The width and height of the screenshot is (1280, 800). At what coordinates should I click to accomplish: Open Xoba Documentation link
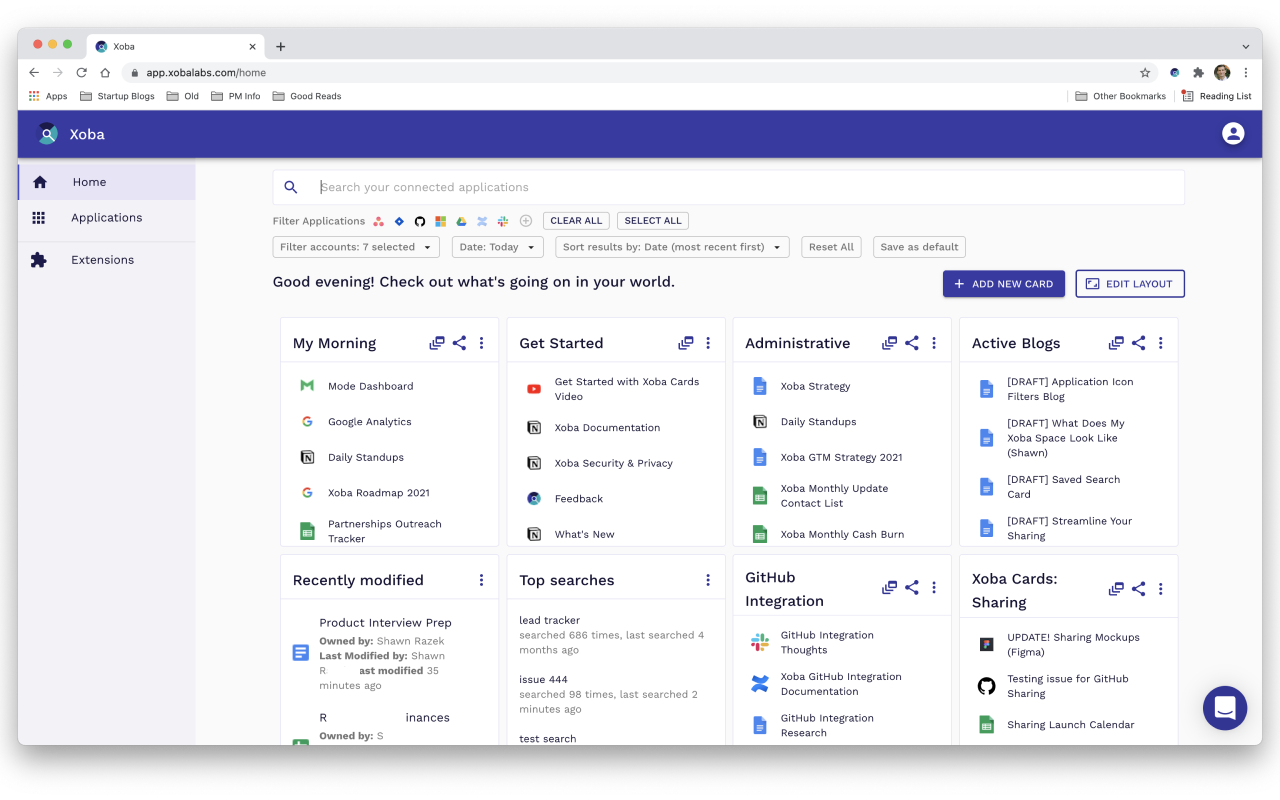coord(607,428)
